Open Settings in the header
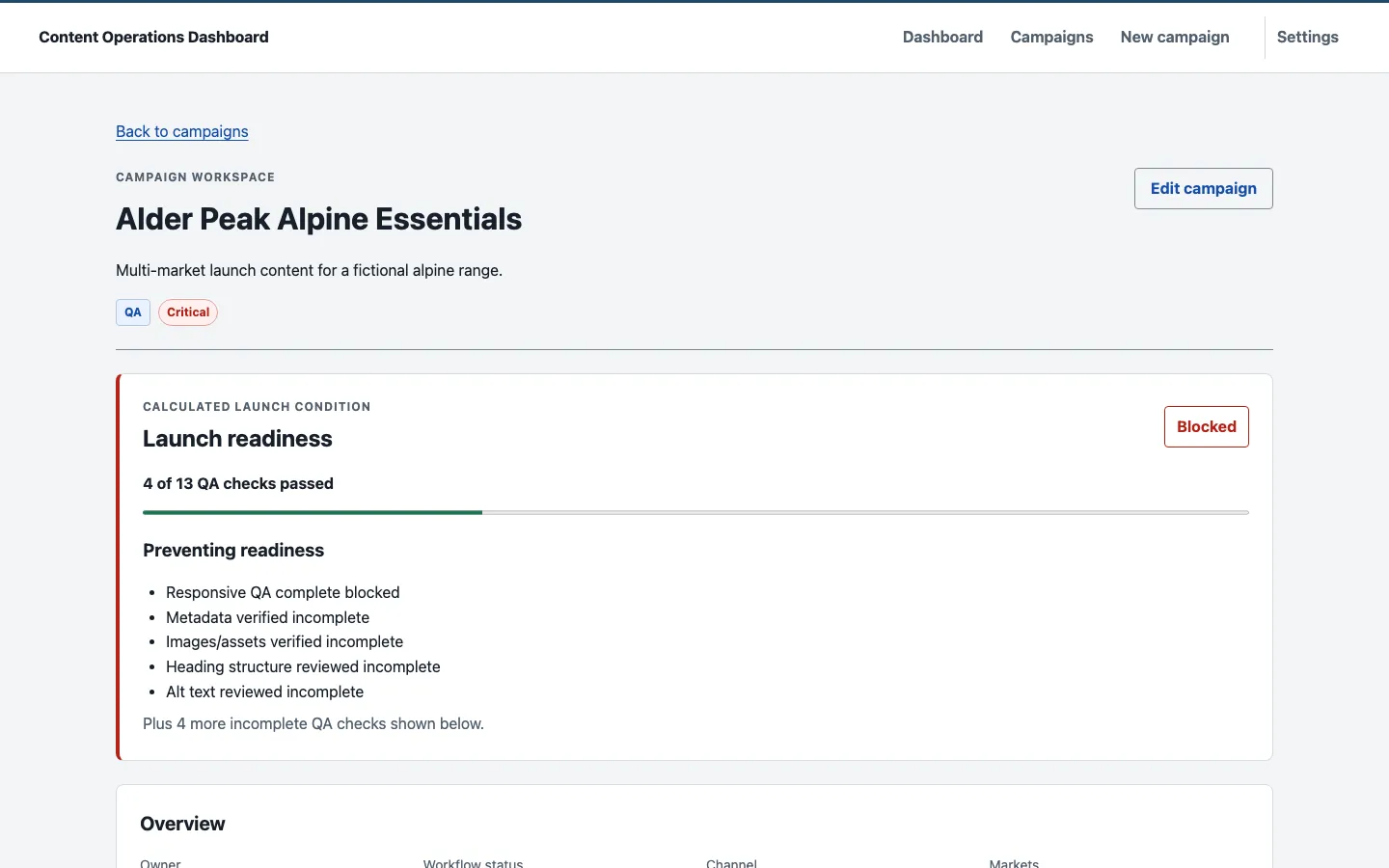This screenshot has width=1389, height=868. tap(1307, 37)
